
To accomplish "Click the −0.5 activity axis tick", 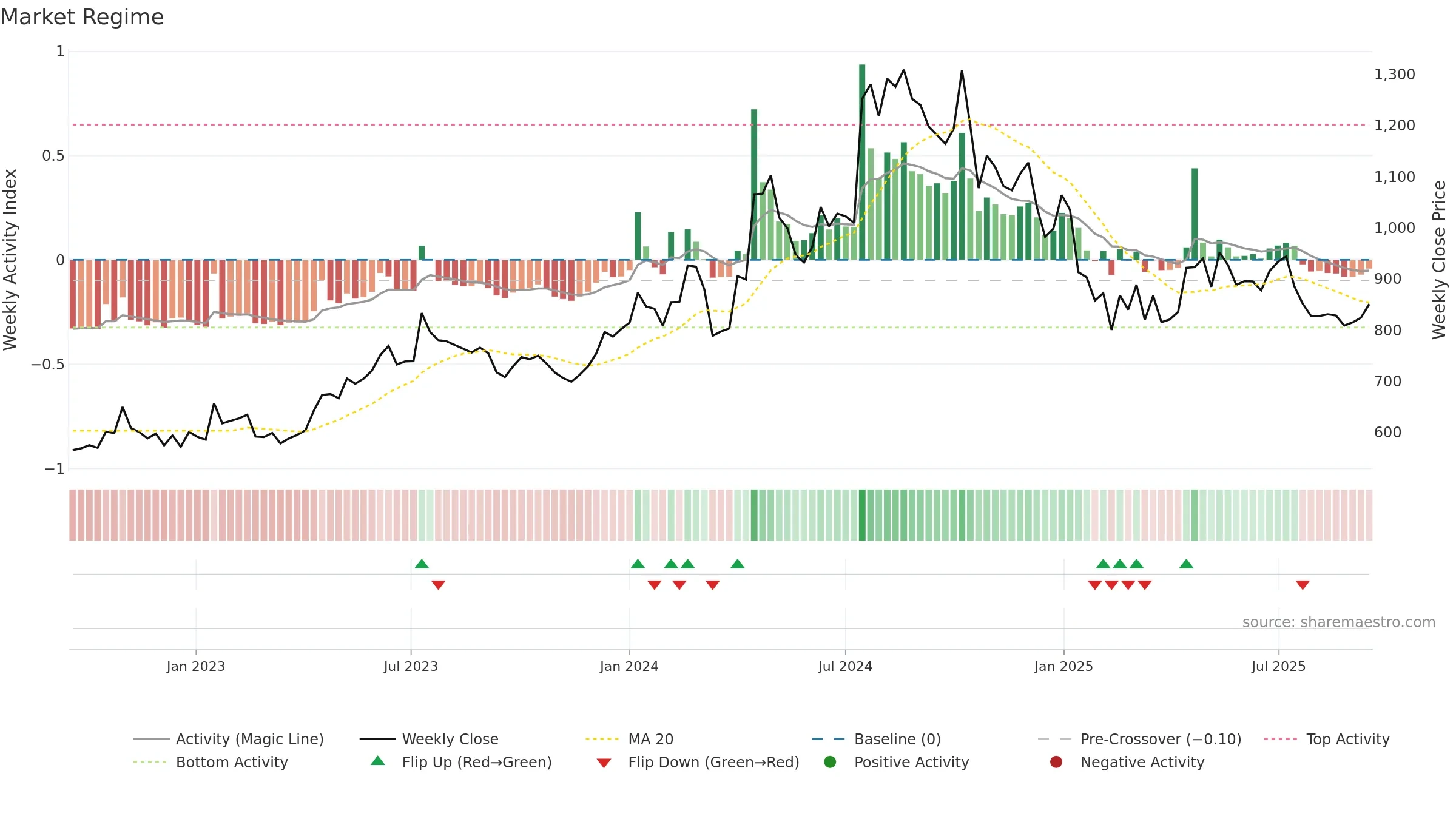I will coord(48,365).
